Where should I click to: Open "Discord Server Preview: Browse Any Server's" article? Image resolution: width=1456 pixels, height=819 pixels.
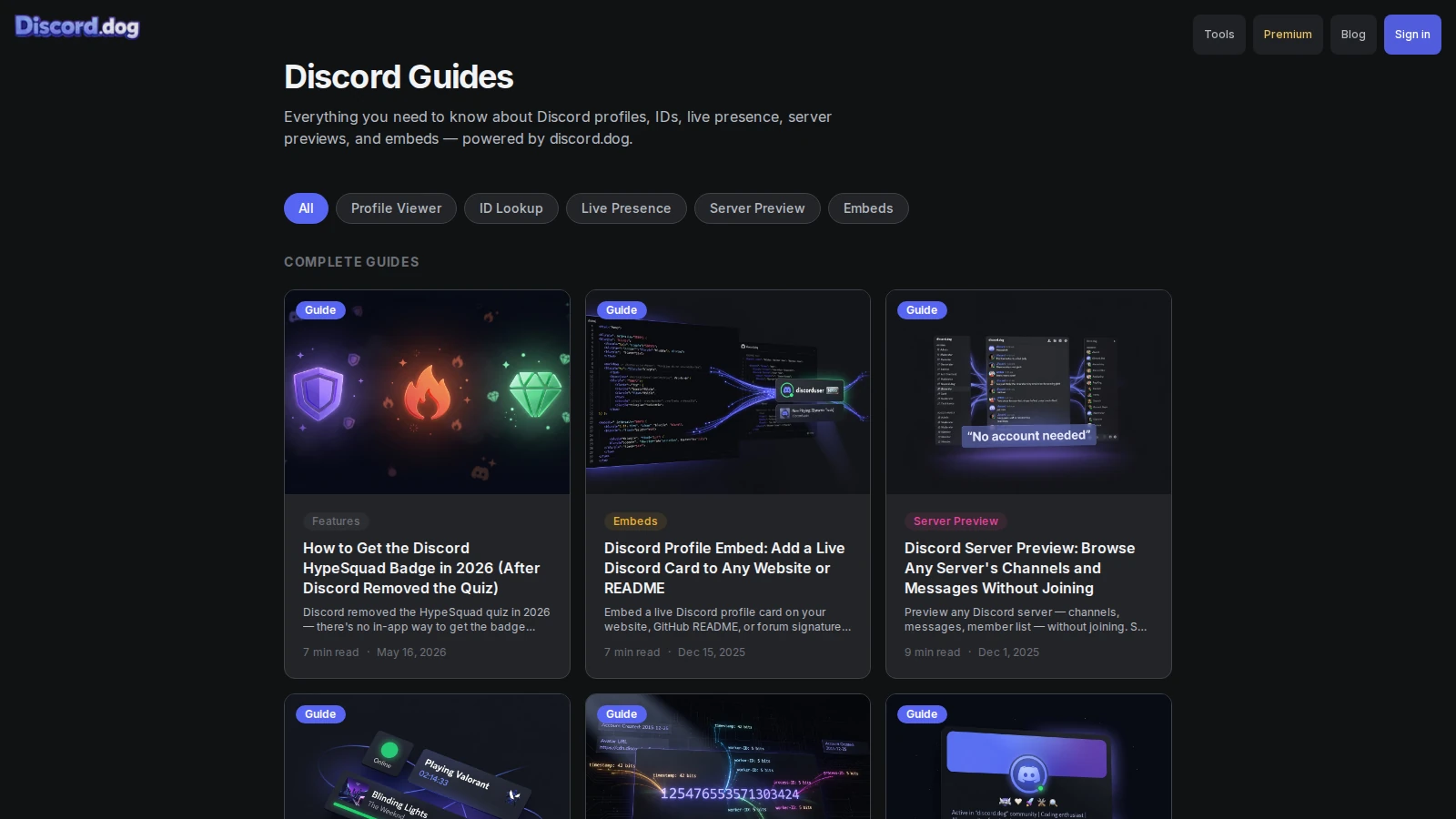(1019, 568)
